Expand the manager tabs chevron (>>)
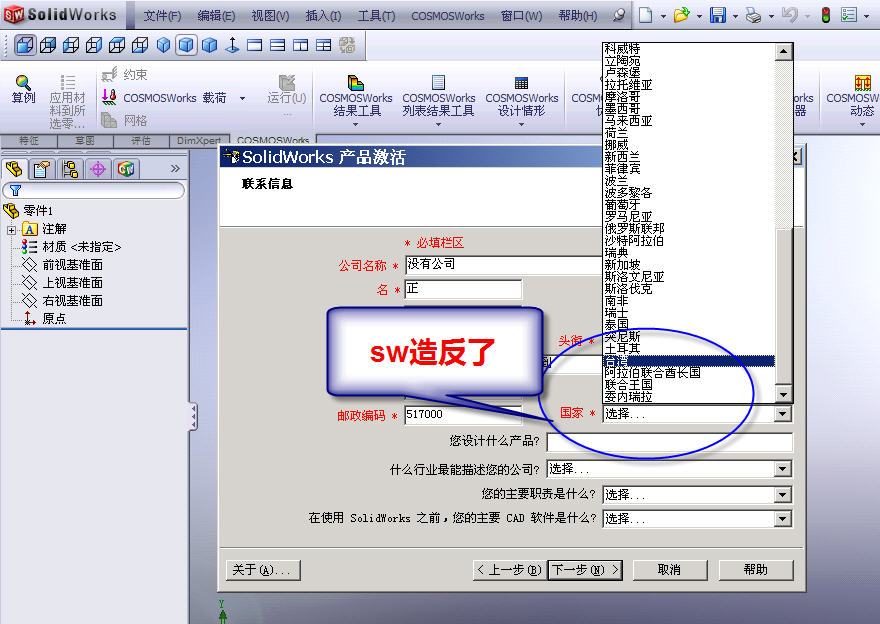Screen dimensions: 880x624 coord(175,168)
